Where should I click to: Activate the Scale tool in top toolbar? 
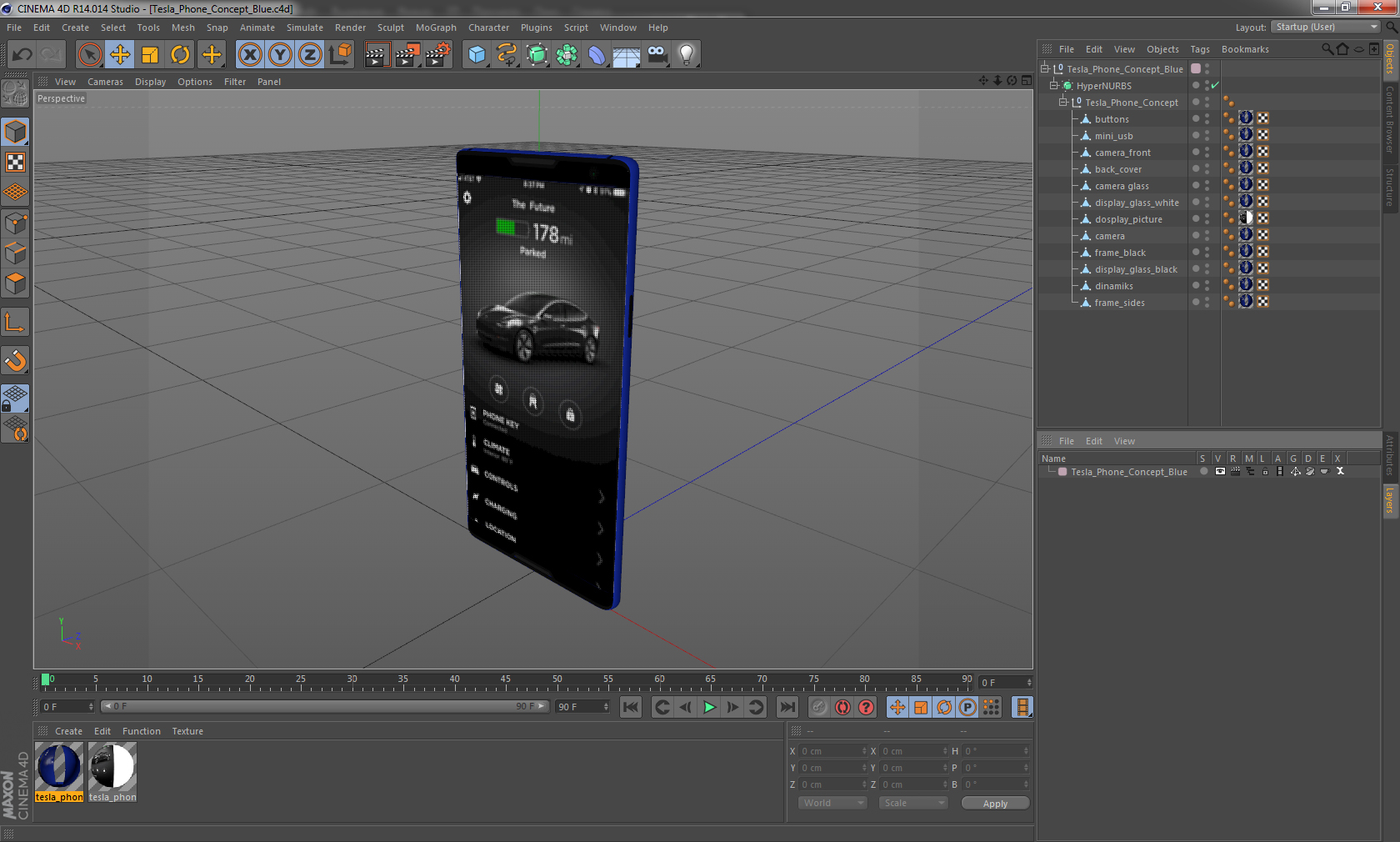tap(150, 55)
